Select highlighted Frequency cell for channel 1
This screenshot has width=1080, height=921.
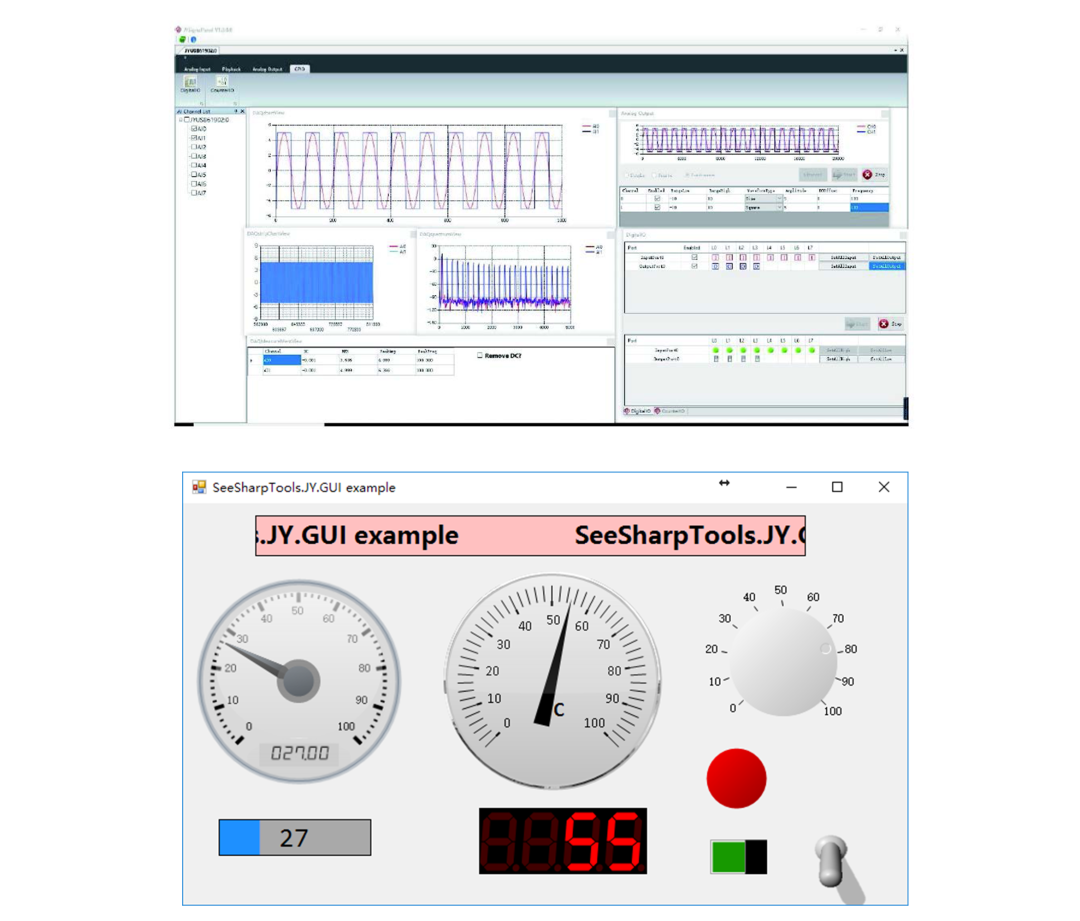click(869, 207)
